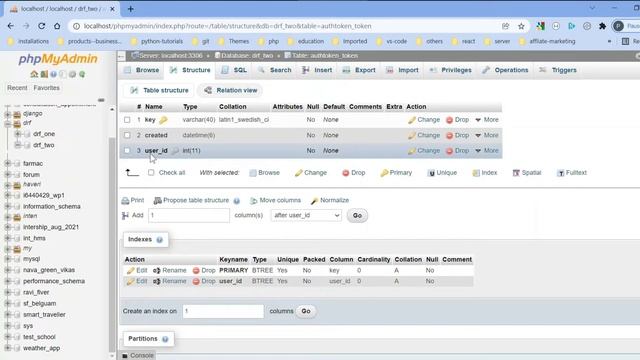Select the created column checkbox
Viewport: 640px width, 360px height.
tap(127, 135)
